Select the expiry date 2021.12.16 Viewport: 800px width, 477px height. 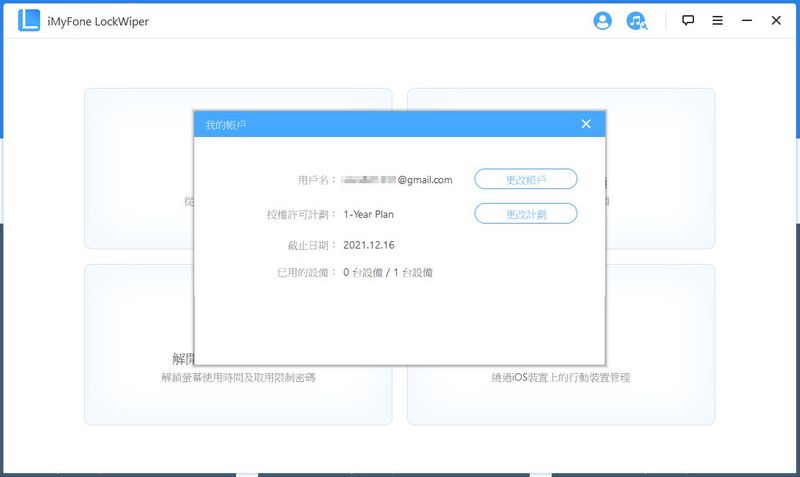click(368, 245)
